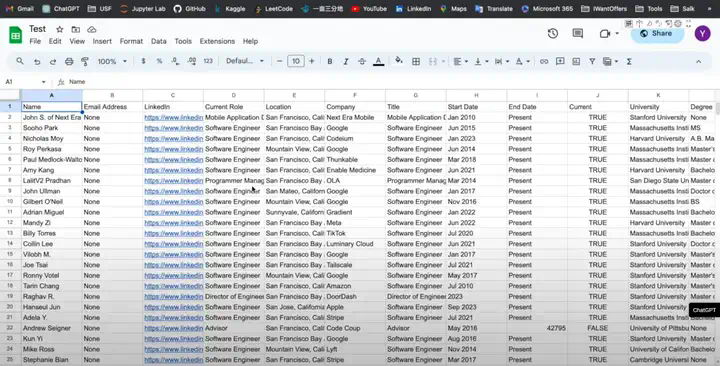Open the comments icon near Share
720x366 pixels.
pos(578,34)
